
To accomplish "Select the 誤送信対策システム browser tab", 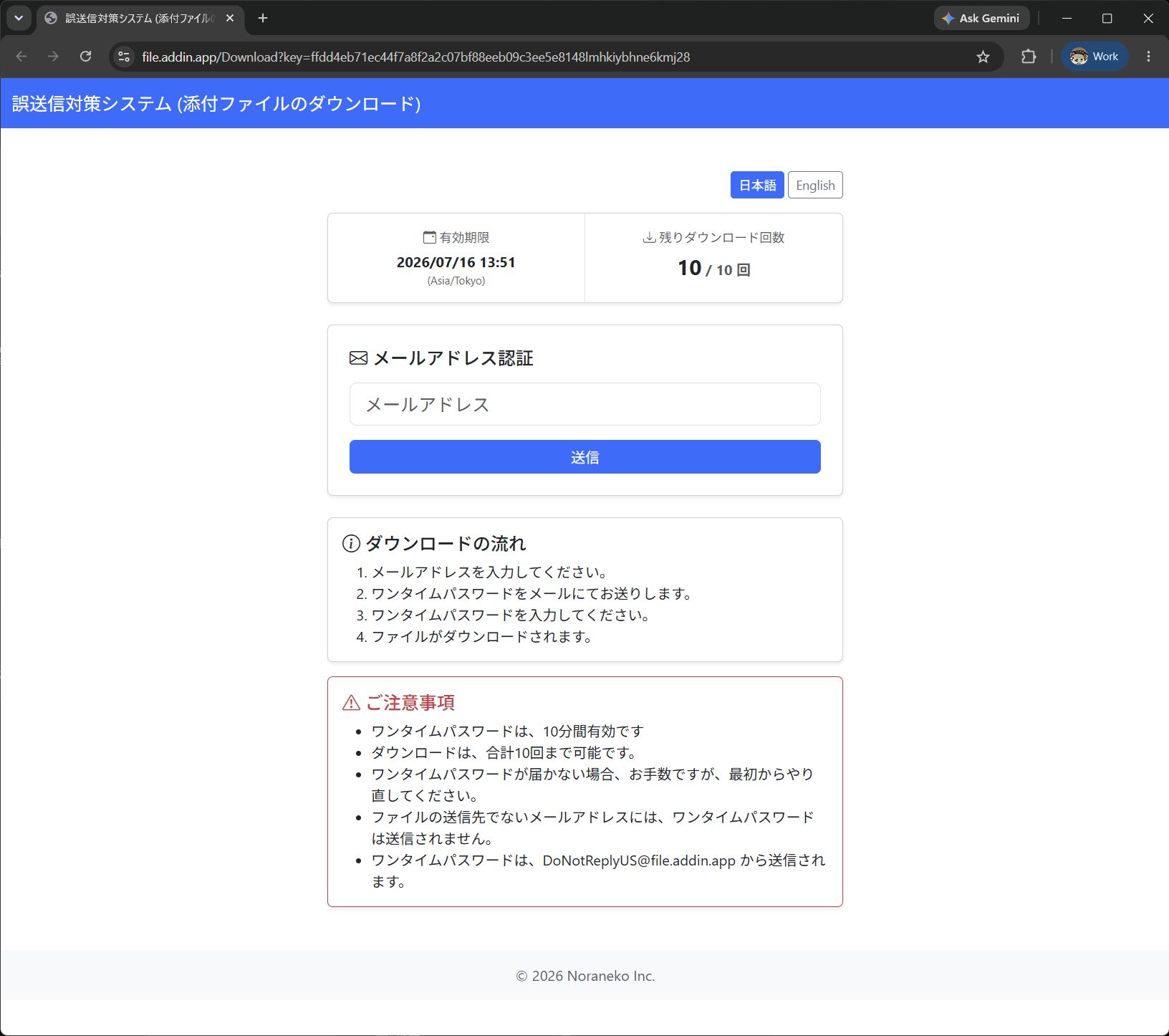I will [x=140, y=18].
